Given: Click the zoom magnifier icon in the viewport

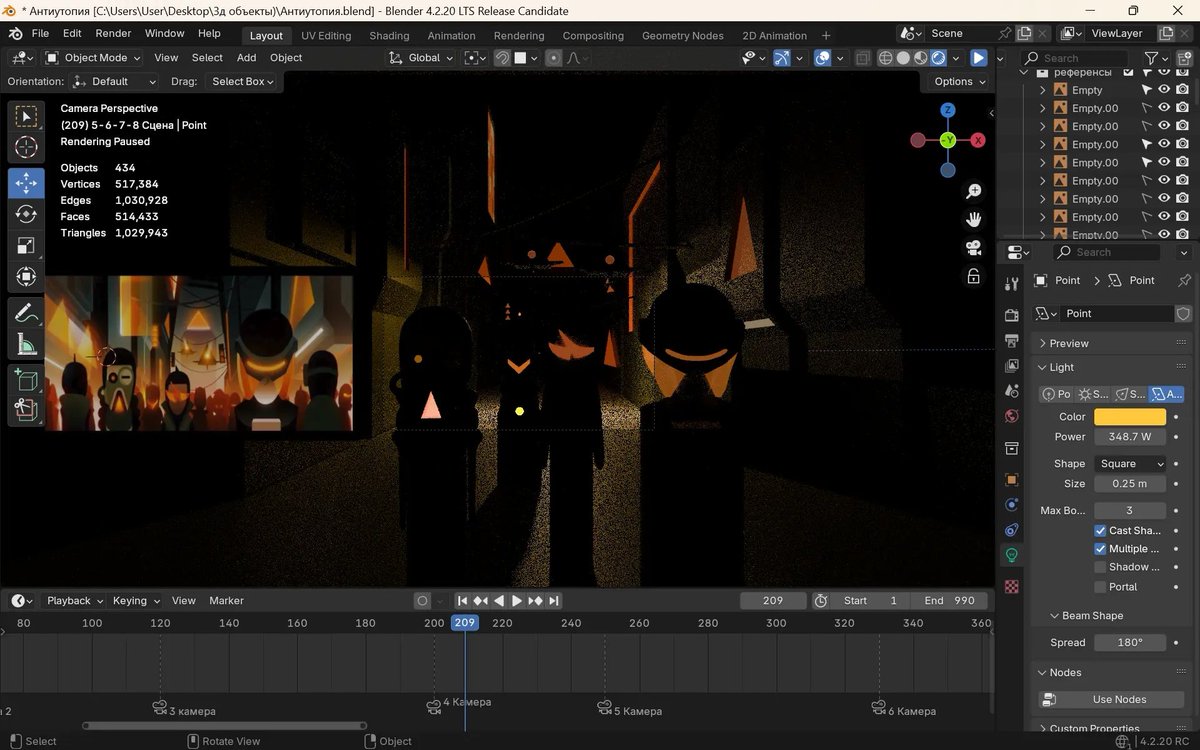Looking at the screenshot, I should pyautogui.click(x=973, y=191).
